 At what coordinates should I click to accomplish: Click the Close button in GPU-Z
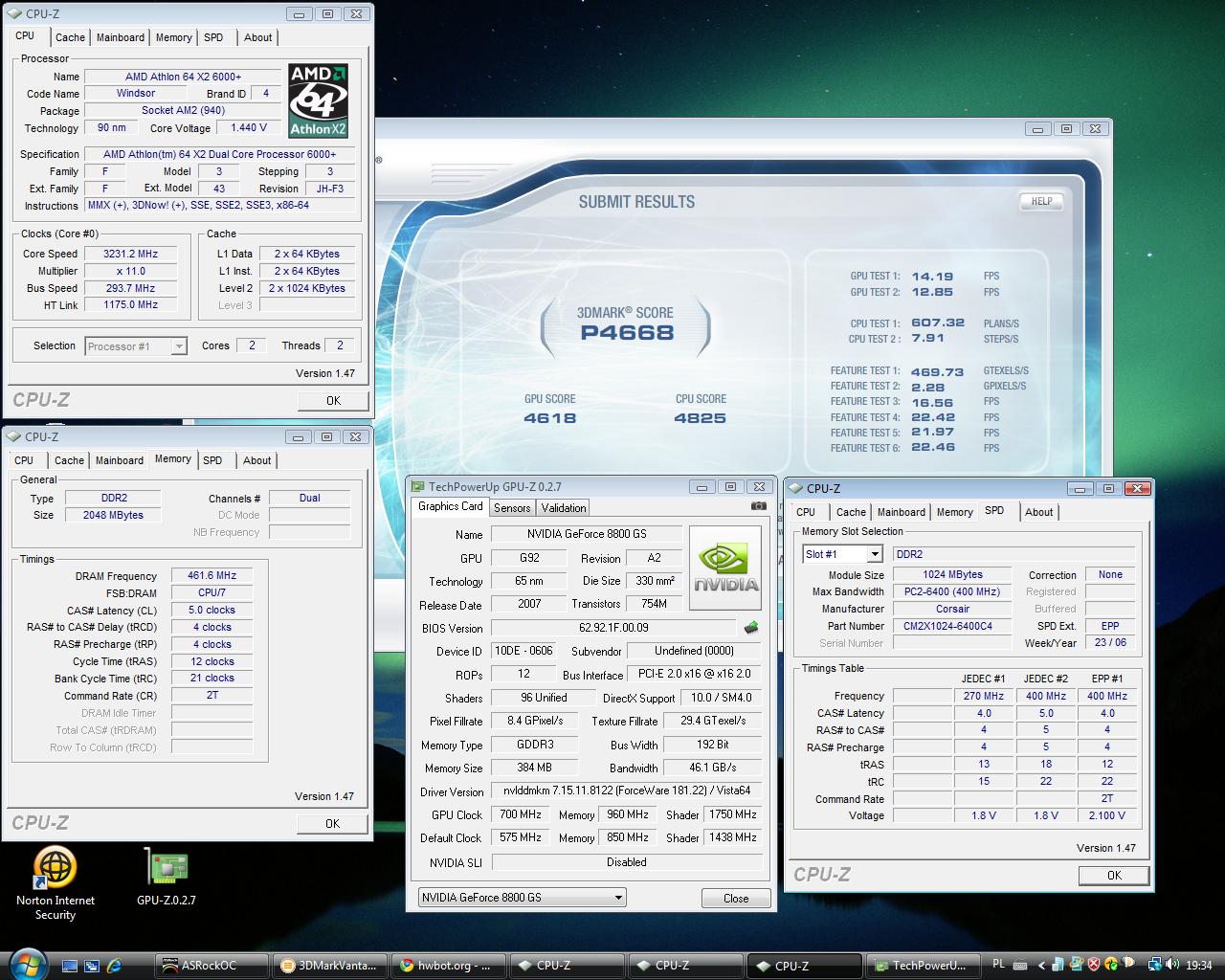(x=736, y=898)
